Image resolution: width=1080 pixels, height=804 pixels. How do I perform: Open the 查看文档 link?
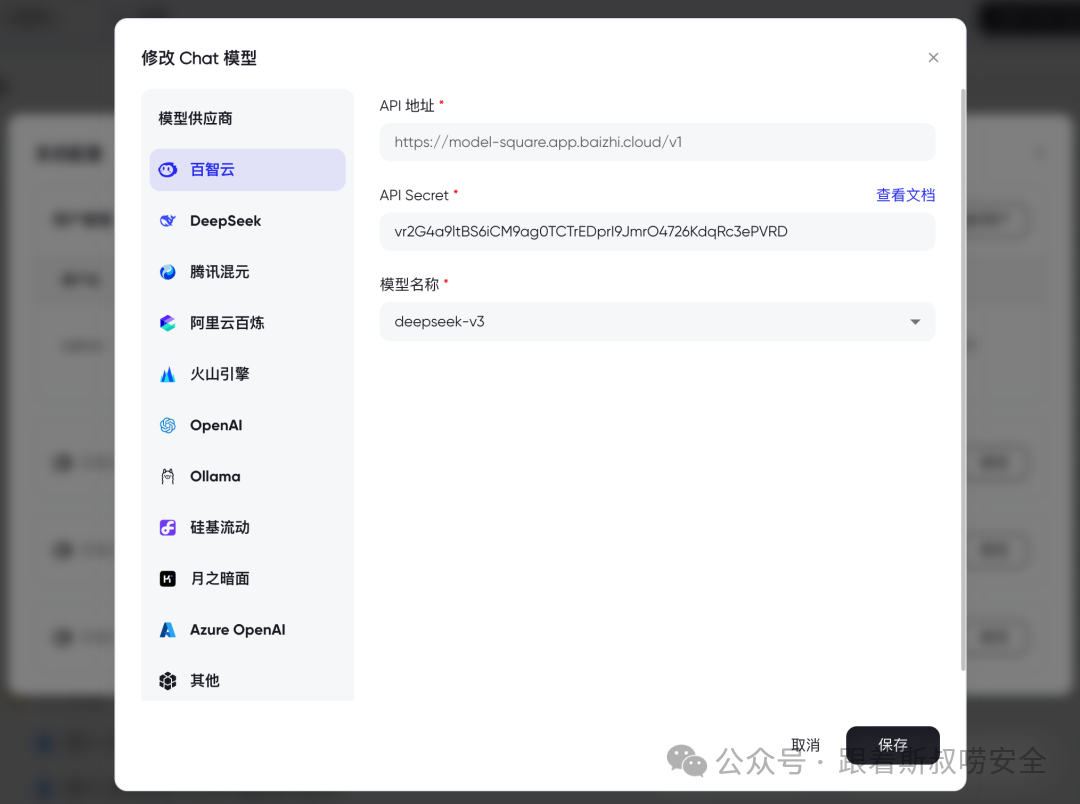905,195
